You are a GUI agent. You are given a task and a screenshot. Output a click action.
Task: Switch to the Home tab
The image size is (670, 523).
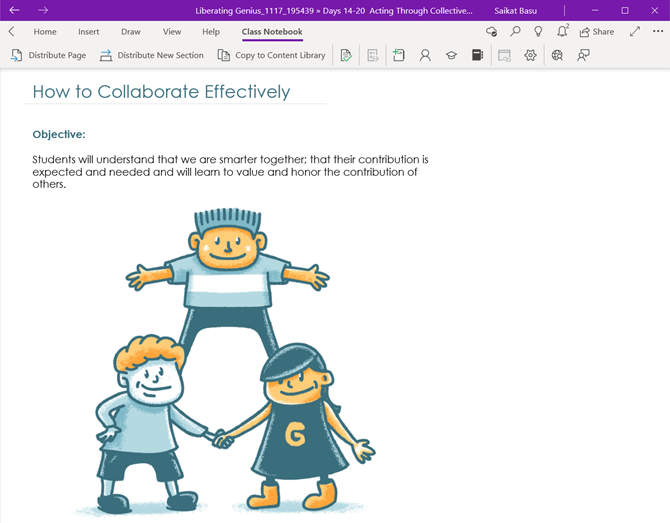click(45, 32)
